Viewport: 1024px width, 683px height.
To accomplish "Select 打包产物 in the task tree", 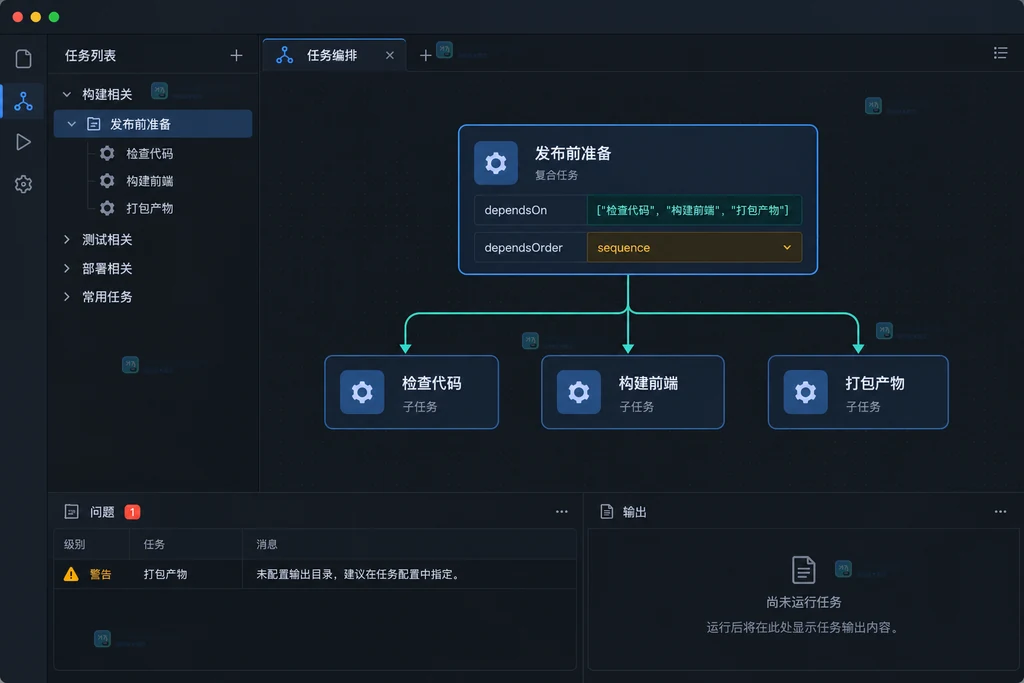I will click(x=150, y=208).
